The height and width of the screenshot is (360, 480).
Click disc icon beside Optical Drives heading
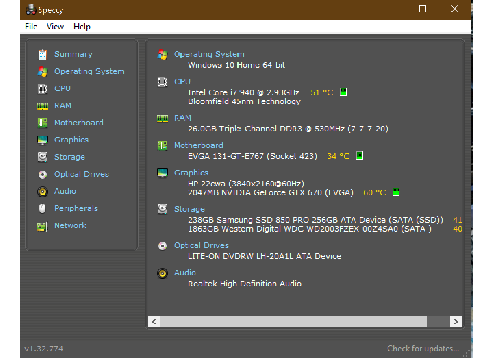pyautogui.click(x=162, y=246)
